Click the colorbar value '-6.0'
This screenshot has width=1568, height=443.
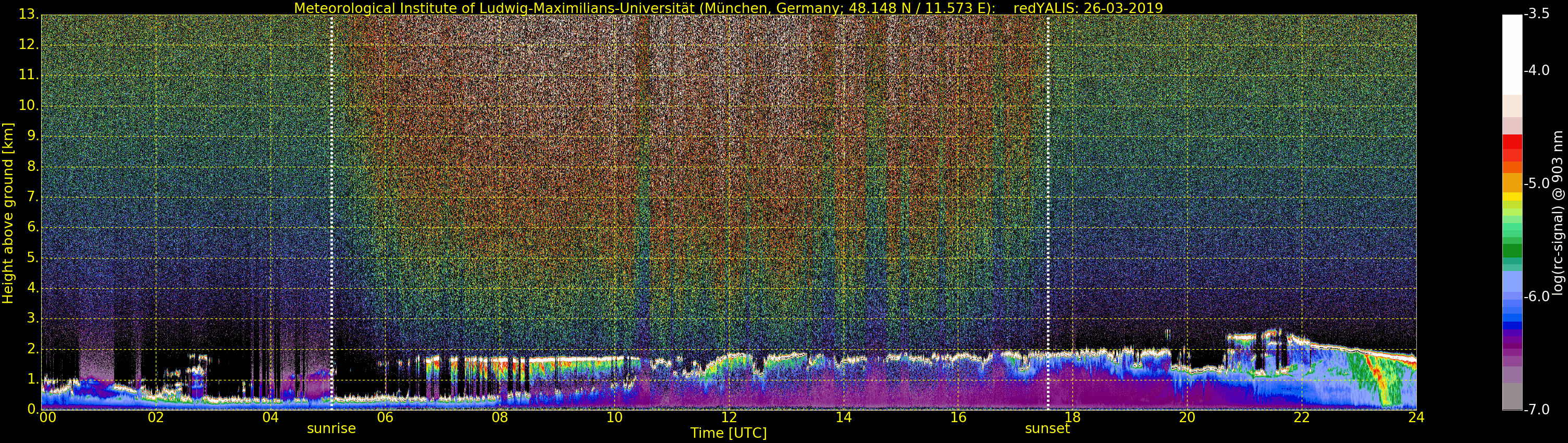1537,297
